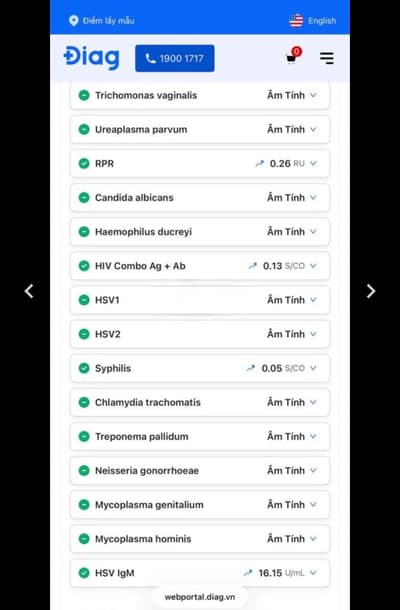Image resolution: width=400 pixels, height=610 pixels.
Task: Expand the HIV Combo Ag + Ab result
Action: pyautogui.click(x=313, y=266)
